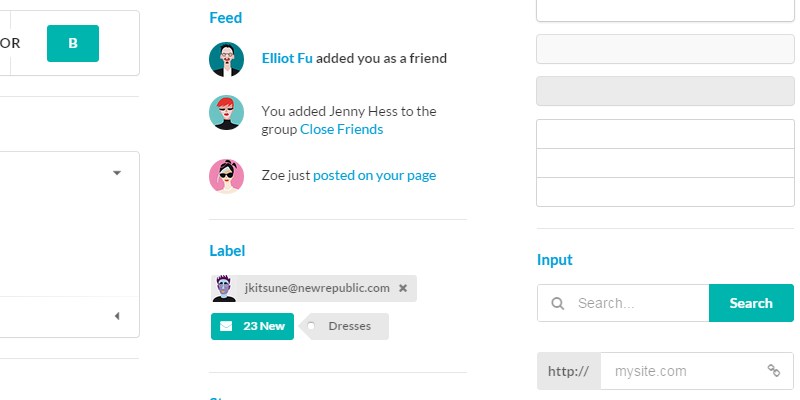
Task: Click the avatar on the jkitsune email label
Action: (225, 288)
